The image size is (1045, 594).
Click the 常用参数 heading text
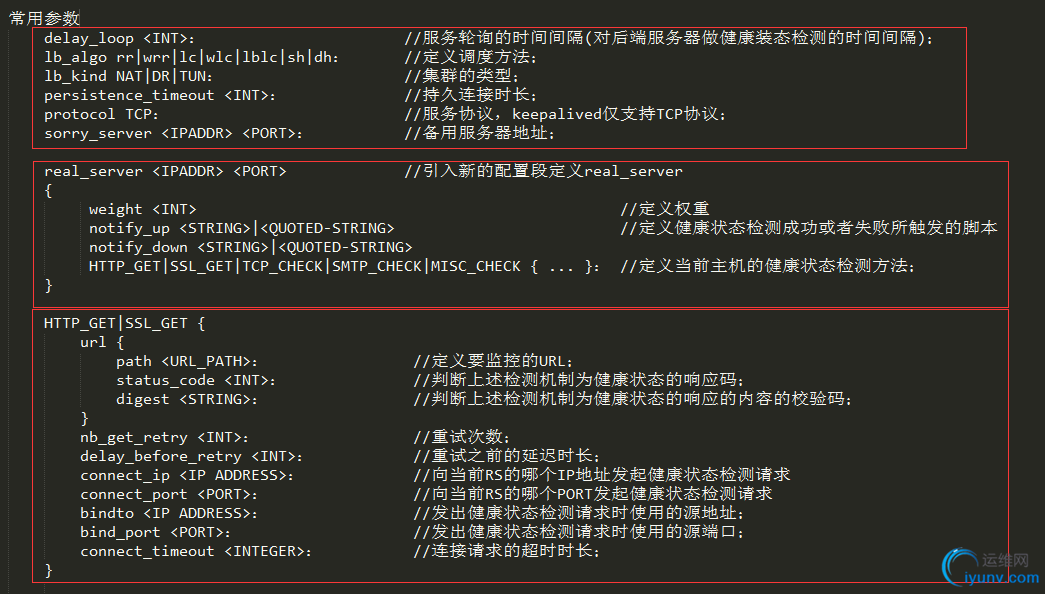click(x=44, y=18)
